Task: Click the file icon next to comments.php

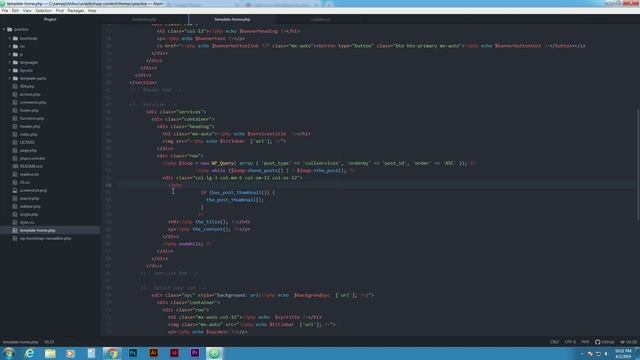Action: [x=15, y=102]
